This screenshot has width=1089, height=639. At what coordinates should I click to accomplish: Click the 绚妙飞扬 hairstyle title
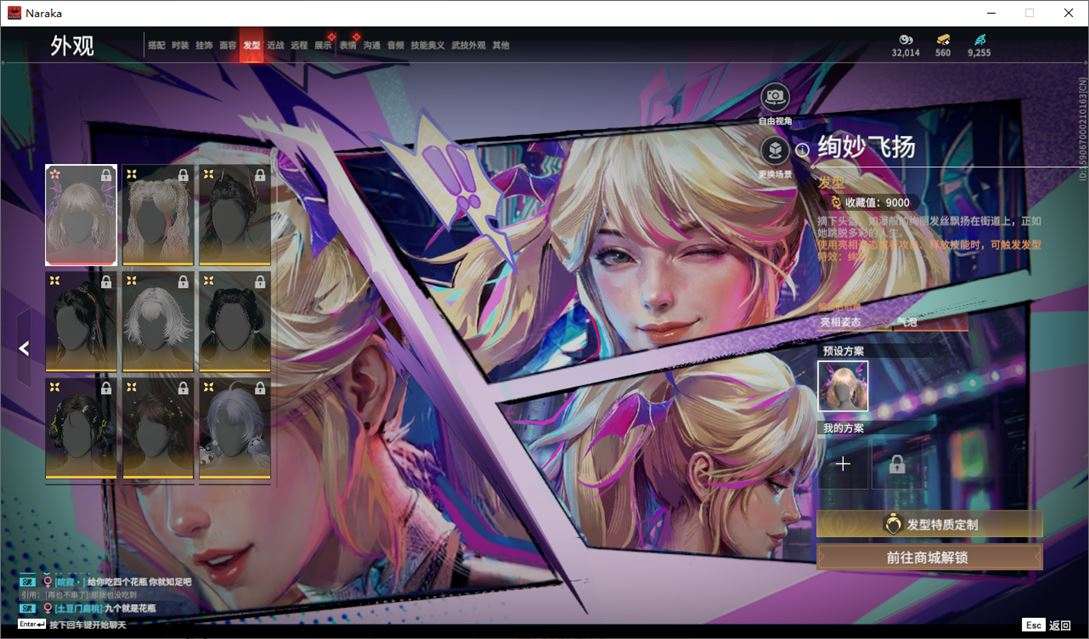click(866, 147)
